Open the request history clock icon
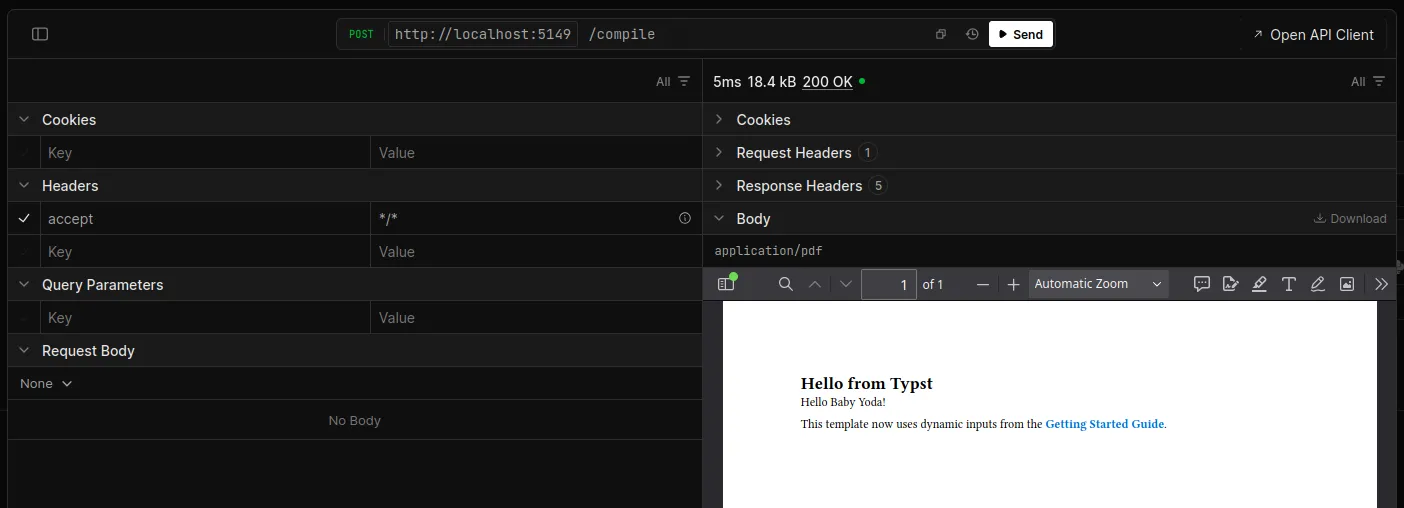Viewport: 1404px width, 508px height. 972,34
